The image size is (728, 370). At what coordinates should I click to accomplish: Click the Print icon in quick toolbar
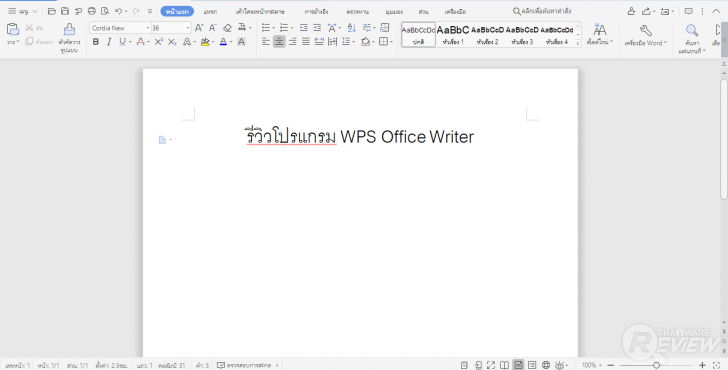(92, 11)
